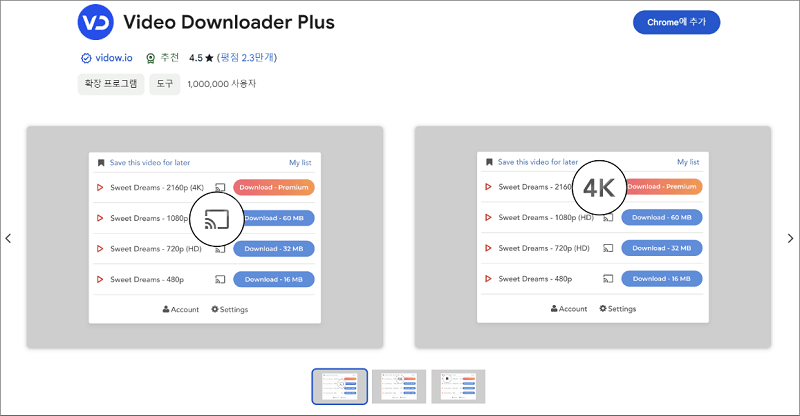Click the Account person icon in the right screenshot
This screenshot has height=416, width=800.
point(554,309)
